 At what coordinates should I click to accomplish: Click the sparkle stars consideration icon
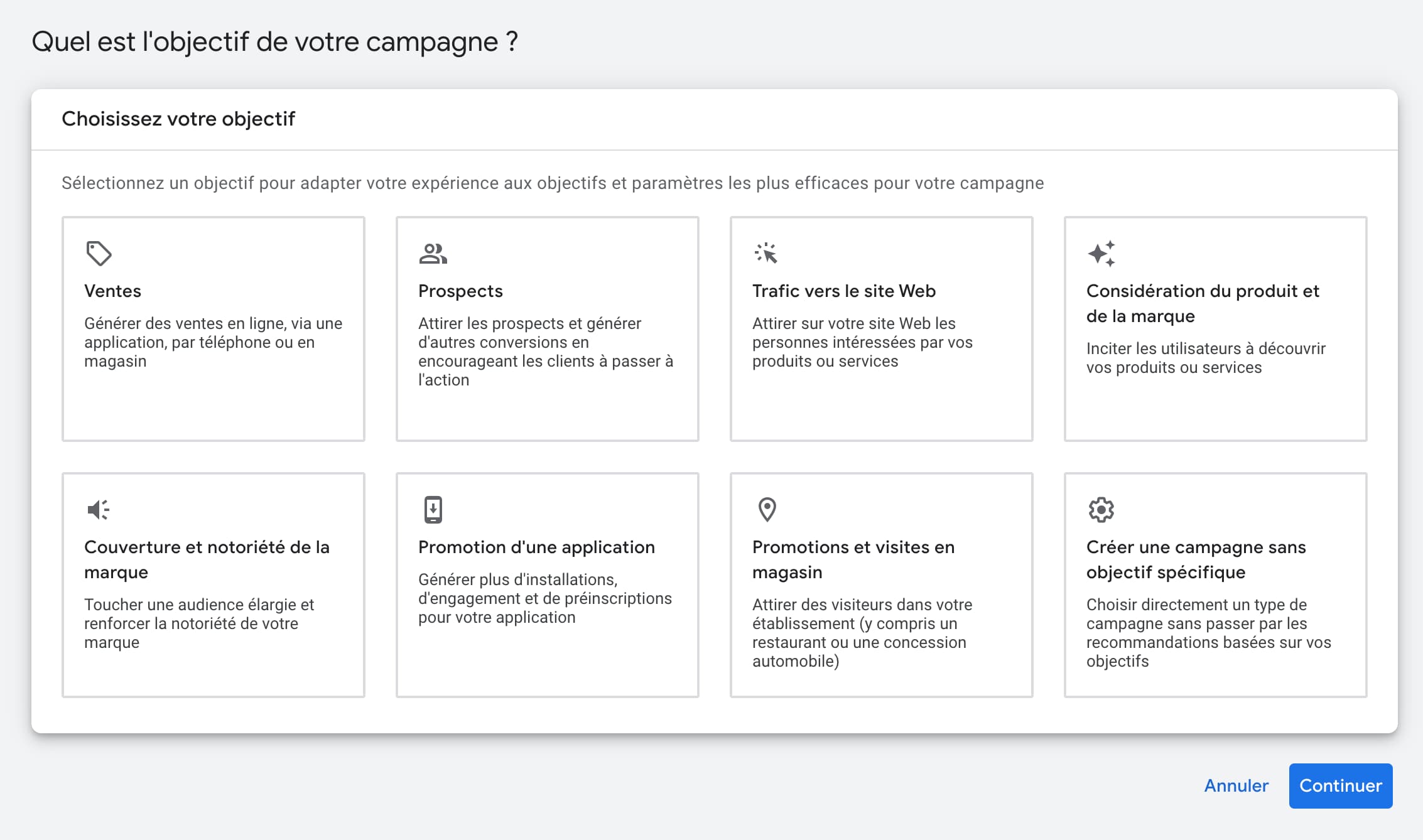pyautogui.click(x=1101, y=254)
